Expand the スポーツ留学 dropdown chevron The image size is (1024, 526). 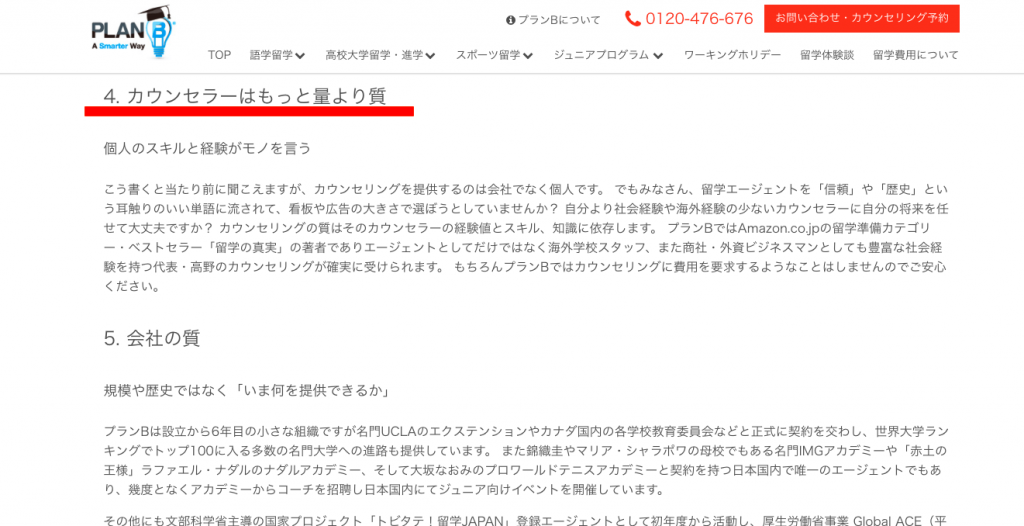528,56
